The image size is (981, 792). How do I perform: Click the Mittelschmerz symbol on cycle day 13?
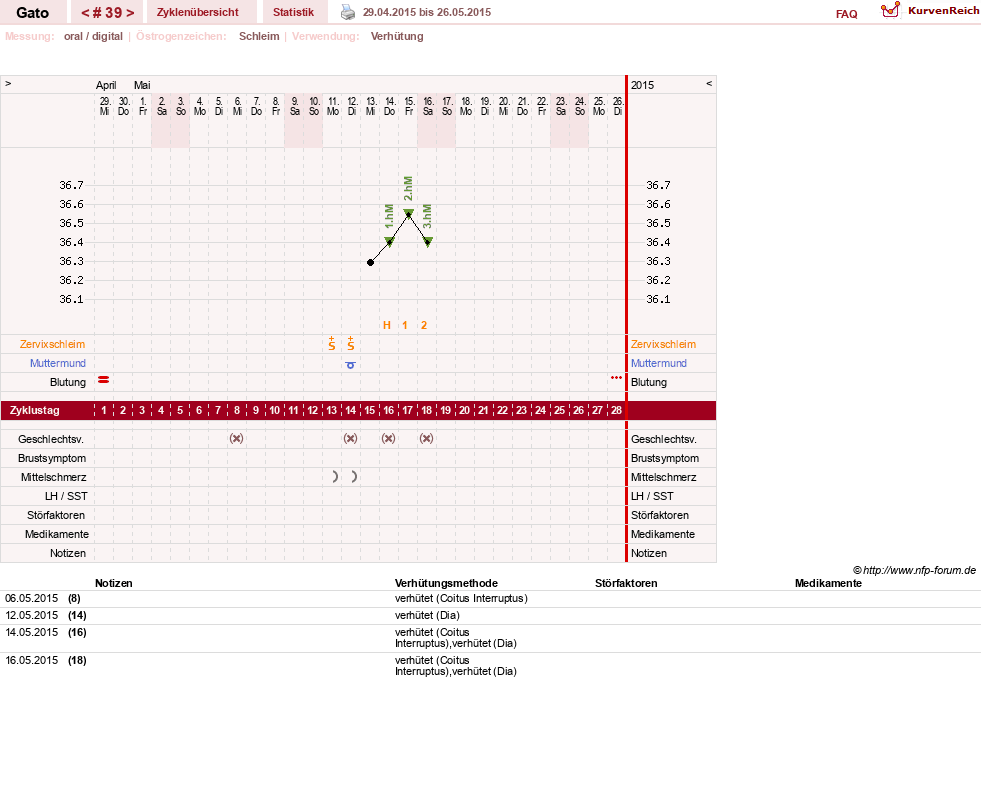pyautogui.click(x=335, y=477)
